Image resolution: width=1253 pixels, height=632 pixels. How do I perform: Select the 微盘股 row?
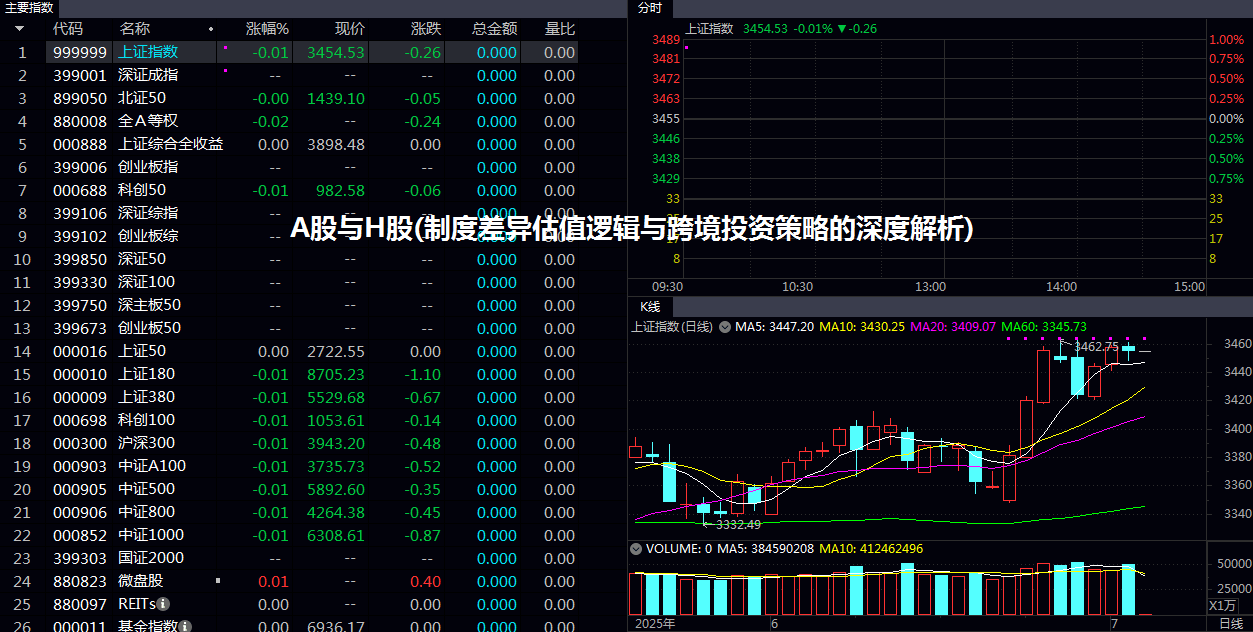point(289,581)
